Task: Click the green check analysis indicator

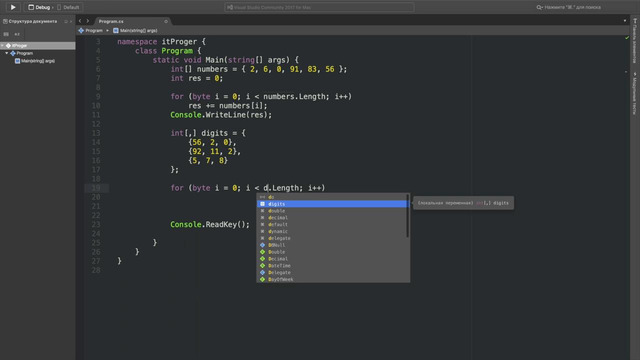Action: (627, 38)
